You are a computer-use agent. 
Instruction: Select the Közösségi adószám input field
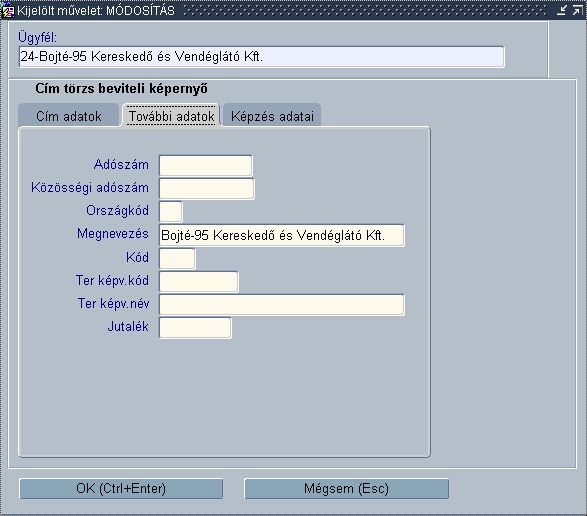pyautogui.click(x=207, y=188)
